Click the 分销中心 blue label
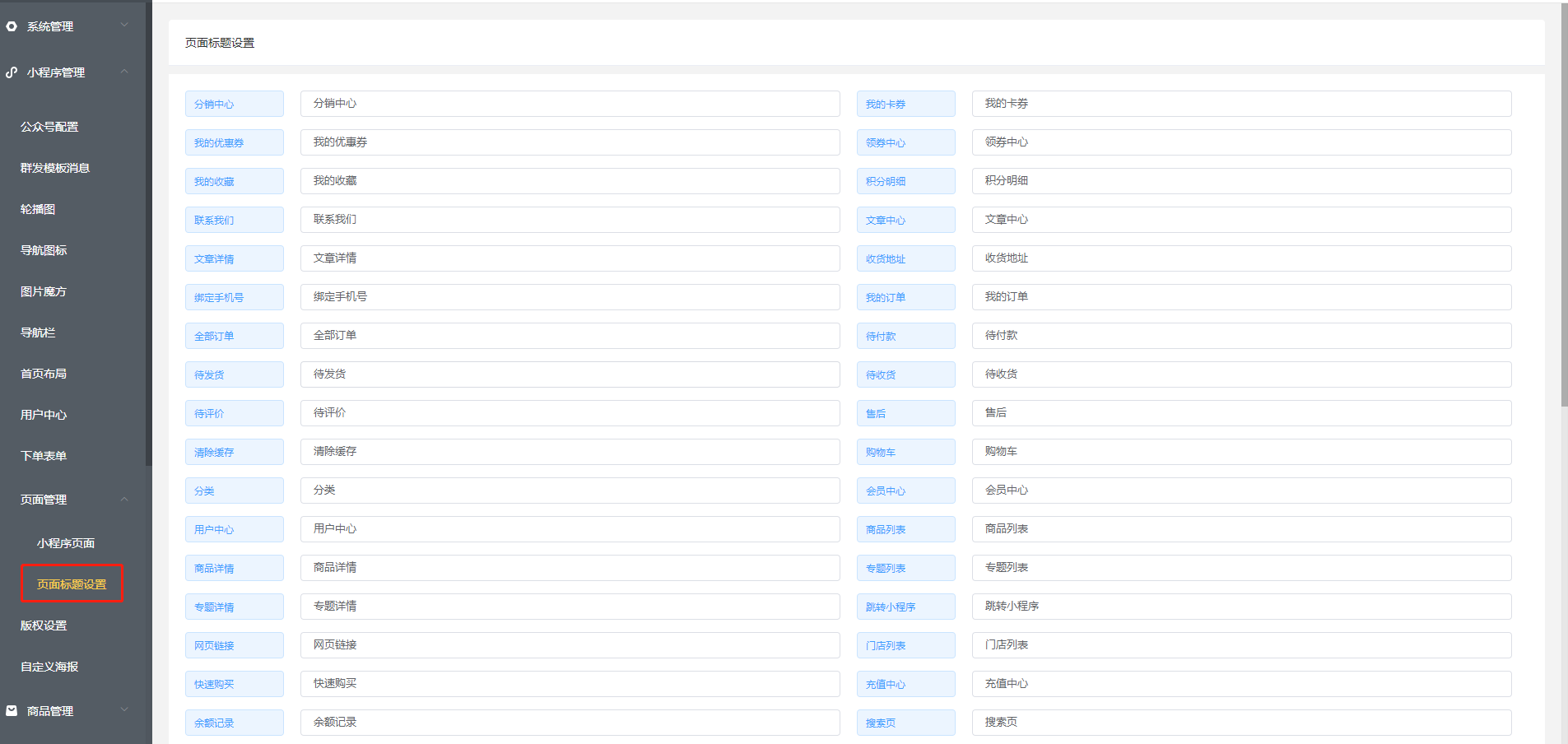 (234, 104)
